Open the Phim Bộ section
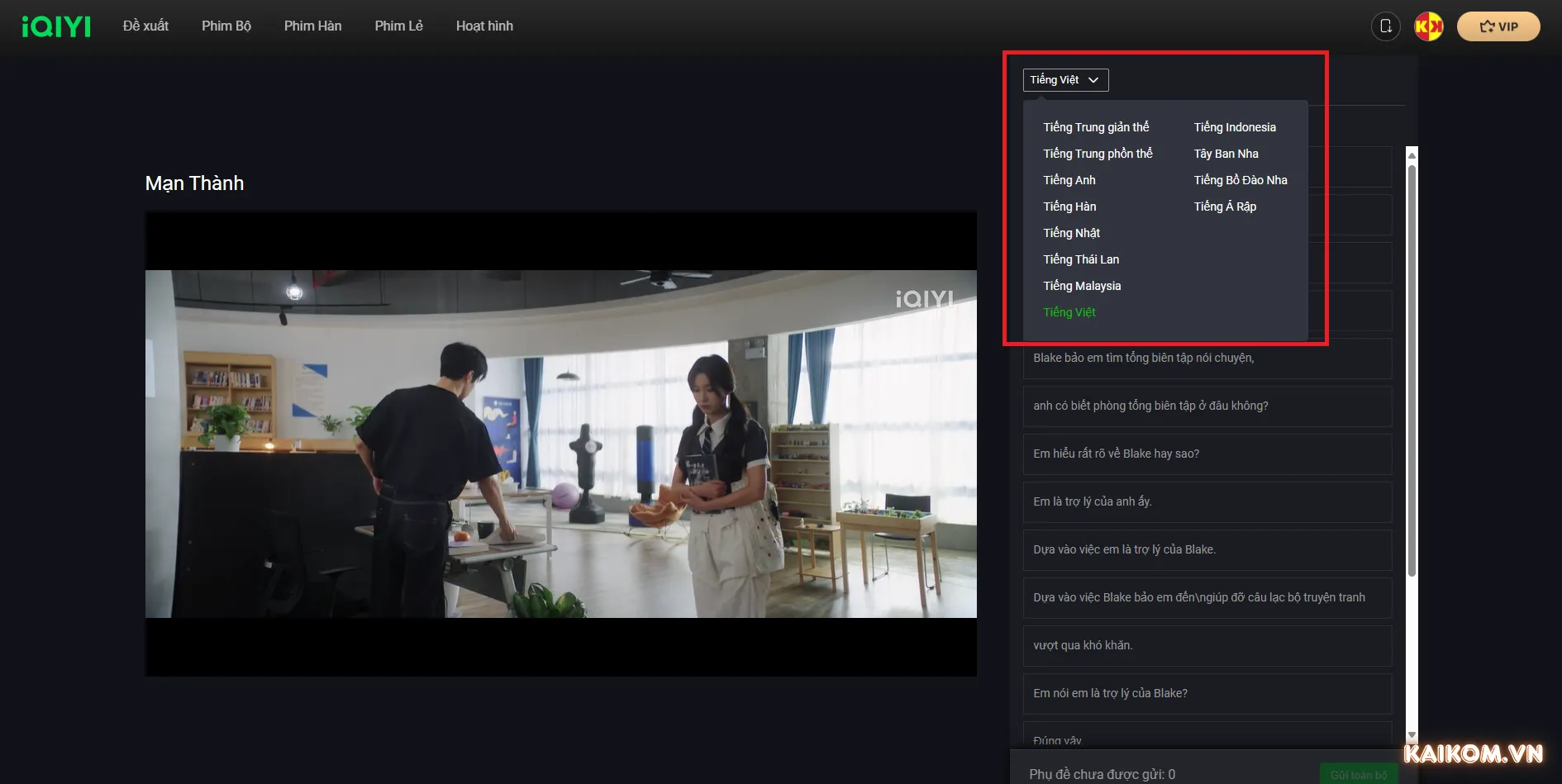 click(226, 26)
